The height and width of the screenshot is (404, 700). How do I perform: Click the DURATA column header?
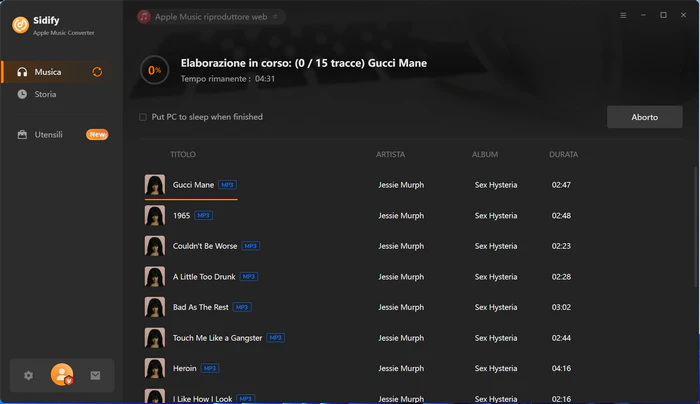[563, 154]
